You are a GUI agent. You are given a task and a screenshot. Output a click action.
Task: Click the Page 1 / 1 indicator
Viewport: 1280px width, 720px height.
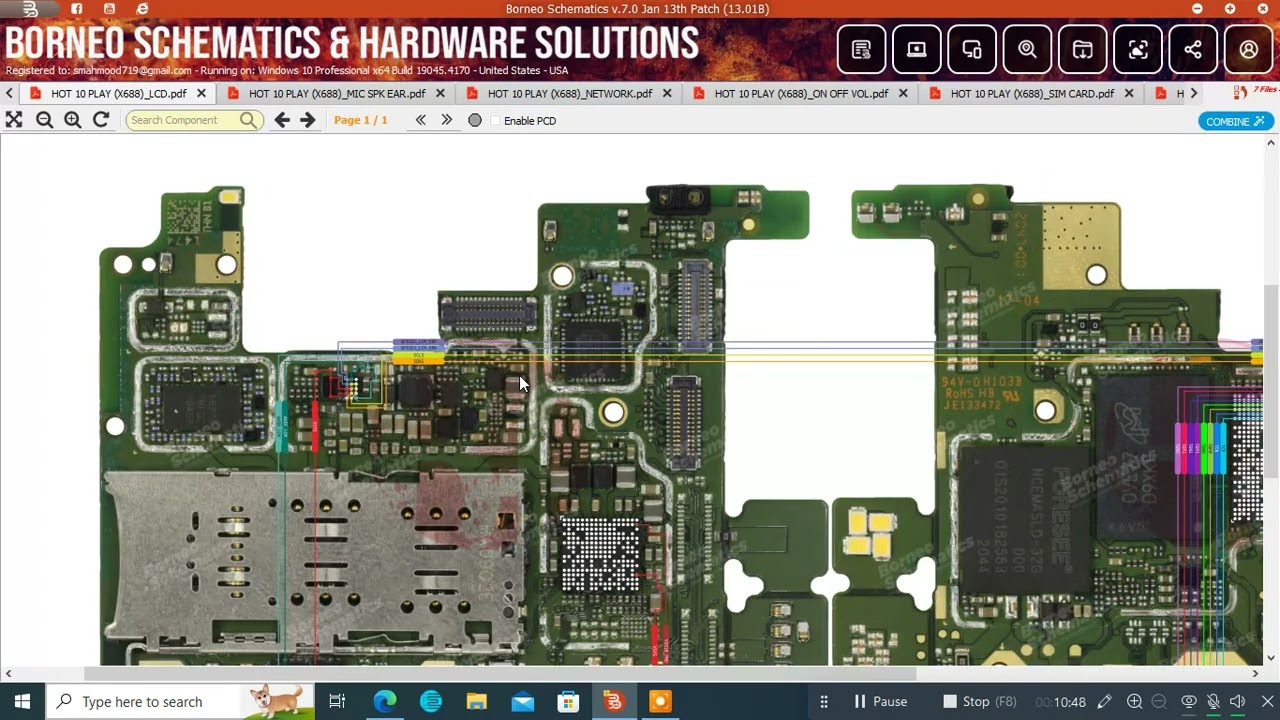click(360, 120)
